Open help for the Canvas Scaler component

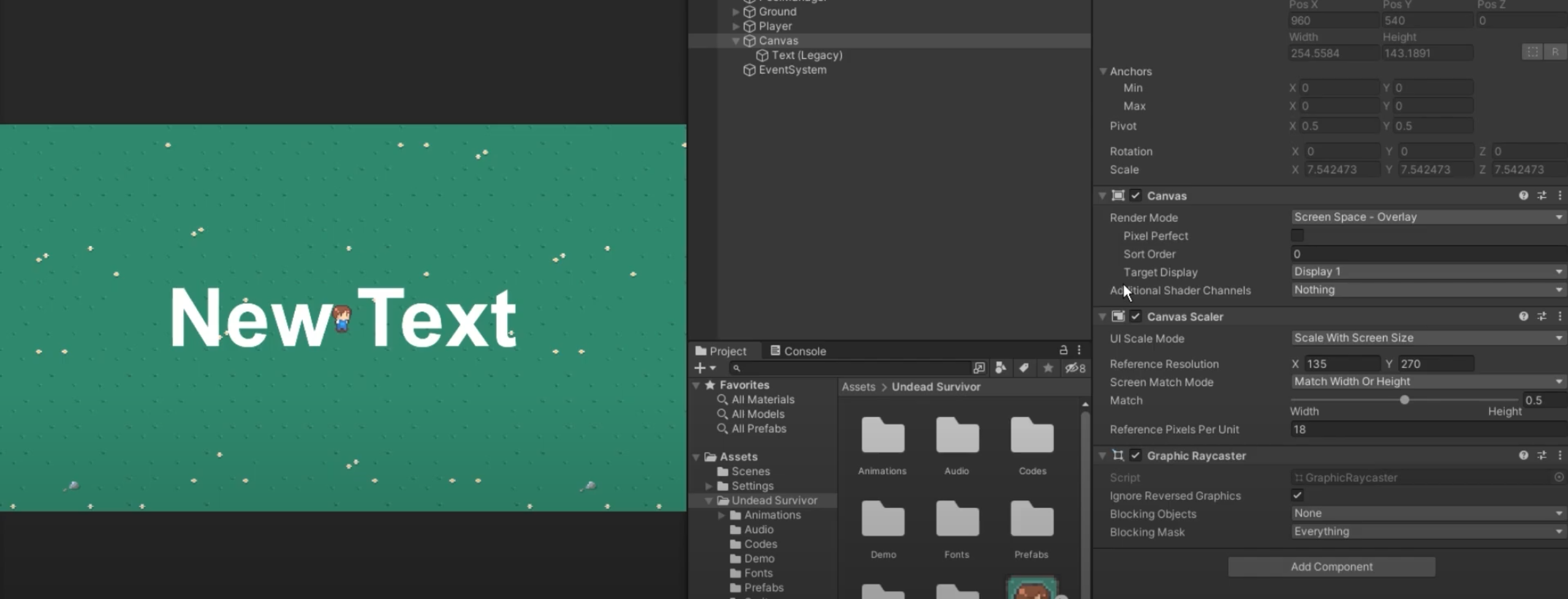point(1523,316)
